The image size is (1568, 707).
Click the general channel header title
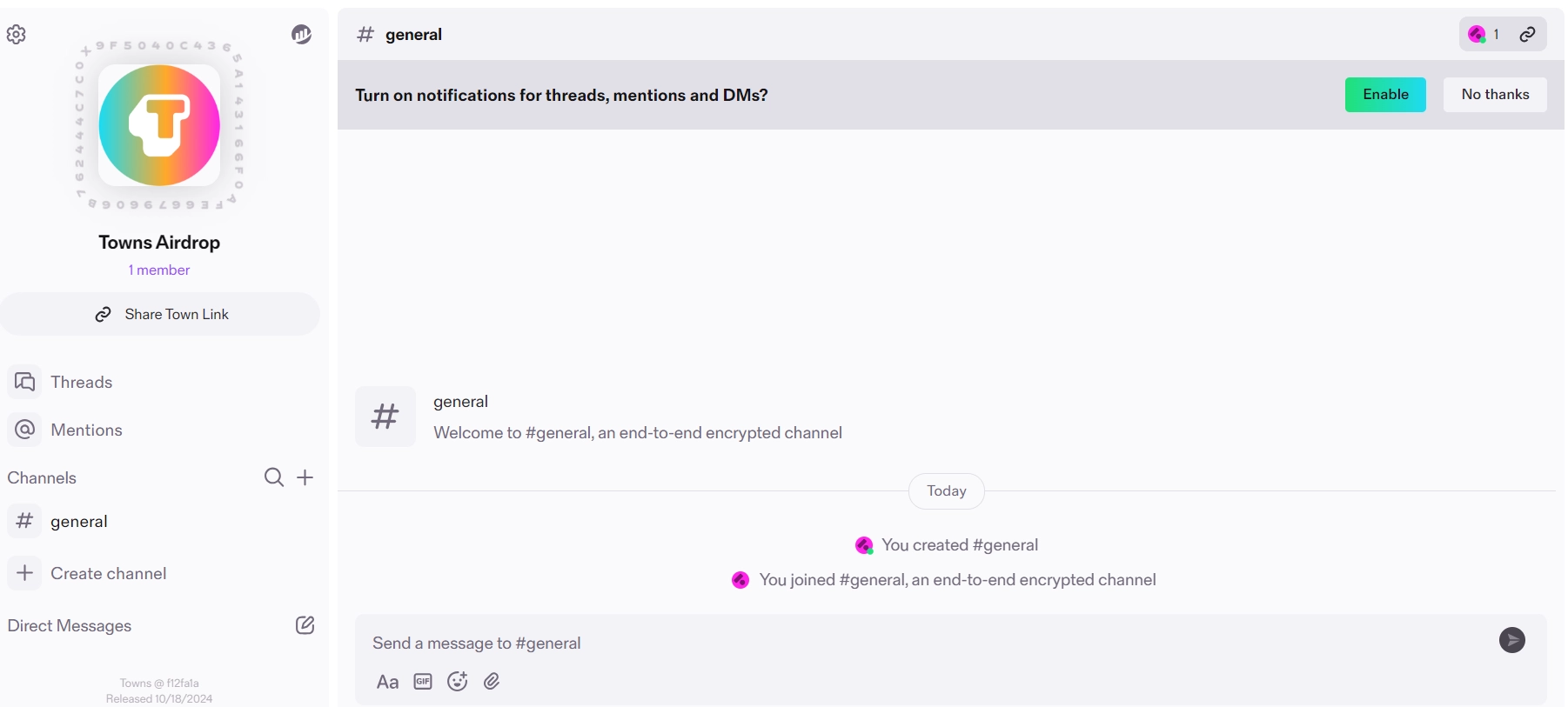click(x=413, y=35)
